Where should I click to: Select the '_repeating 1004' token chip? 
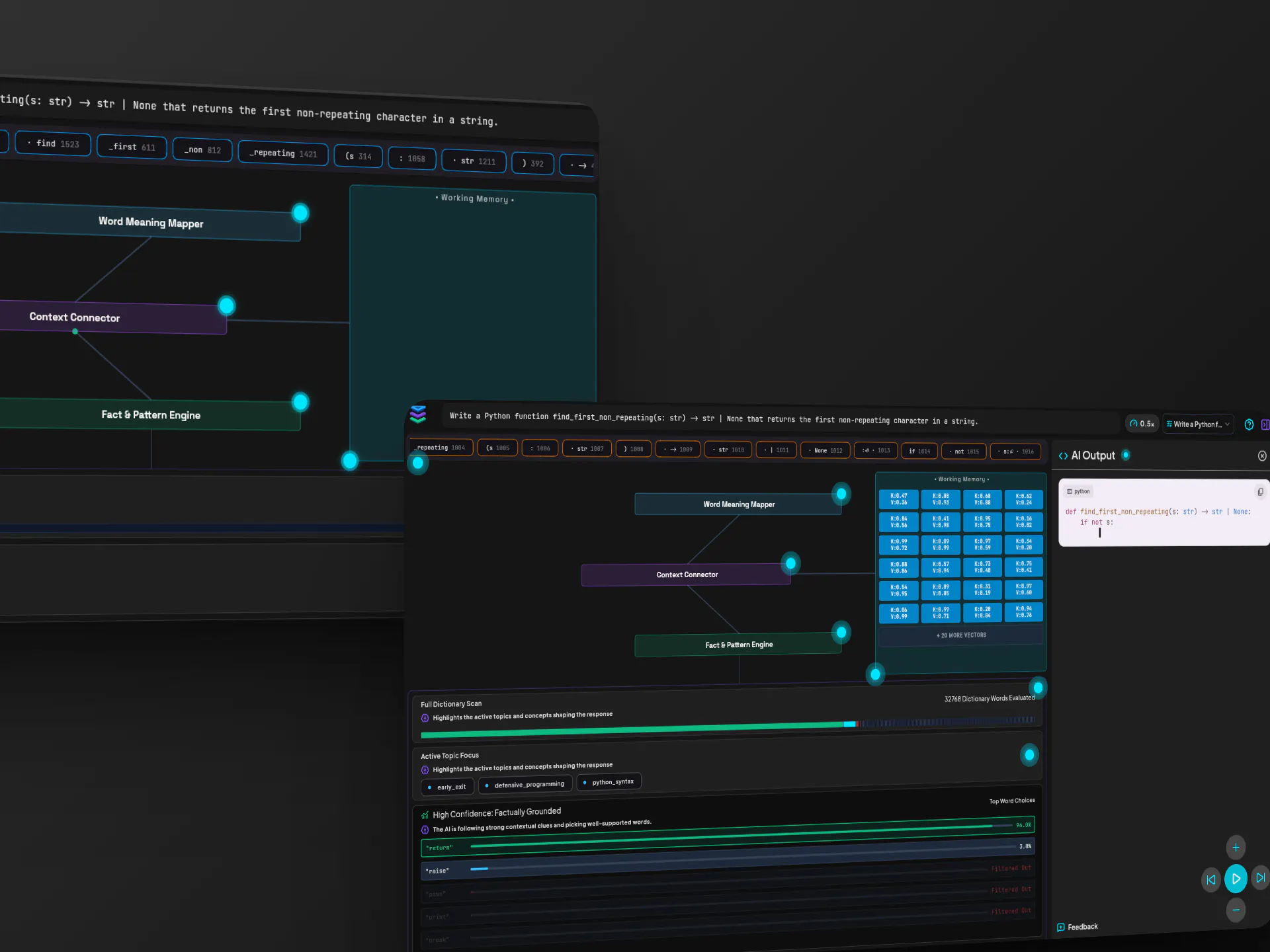tap(441, 448)
